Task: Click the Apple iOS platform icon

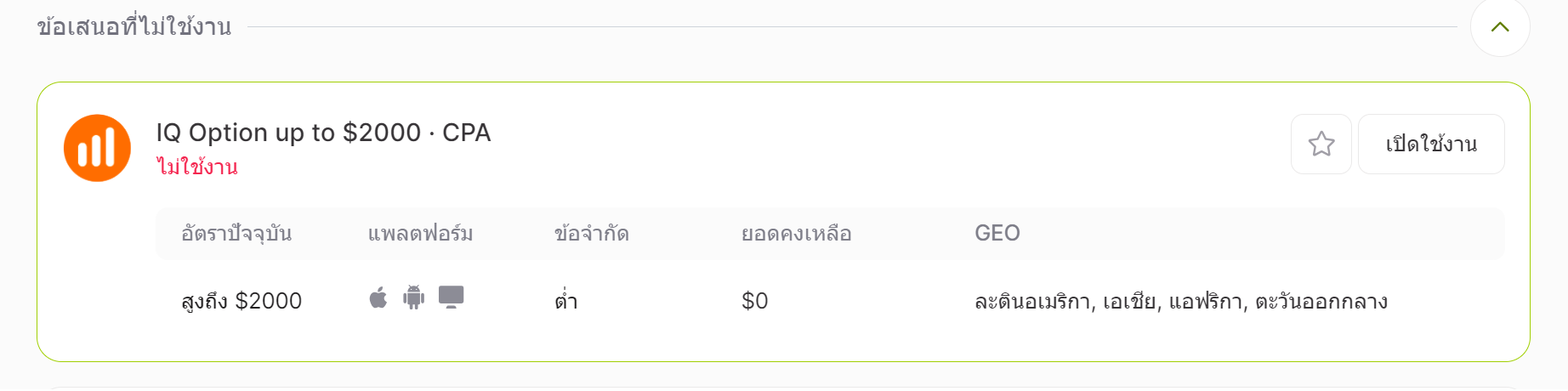Action: [378, 297]
